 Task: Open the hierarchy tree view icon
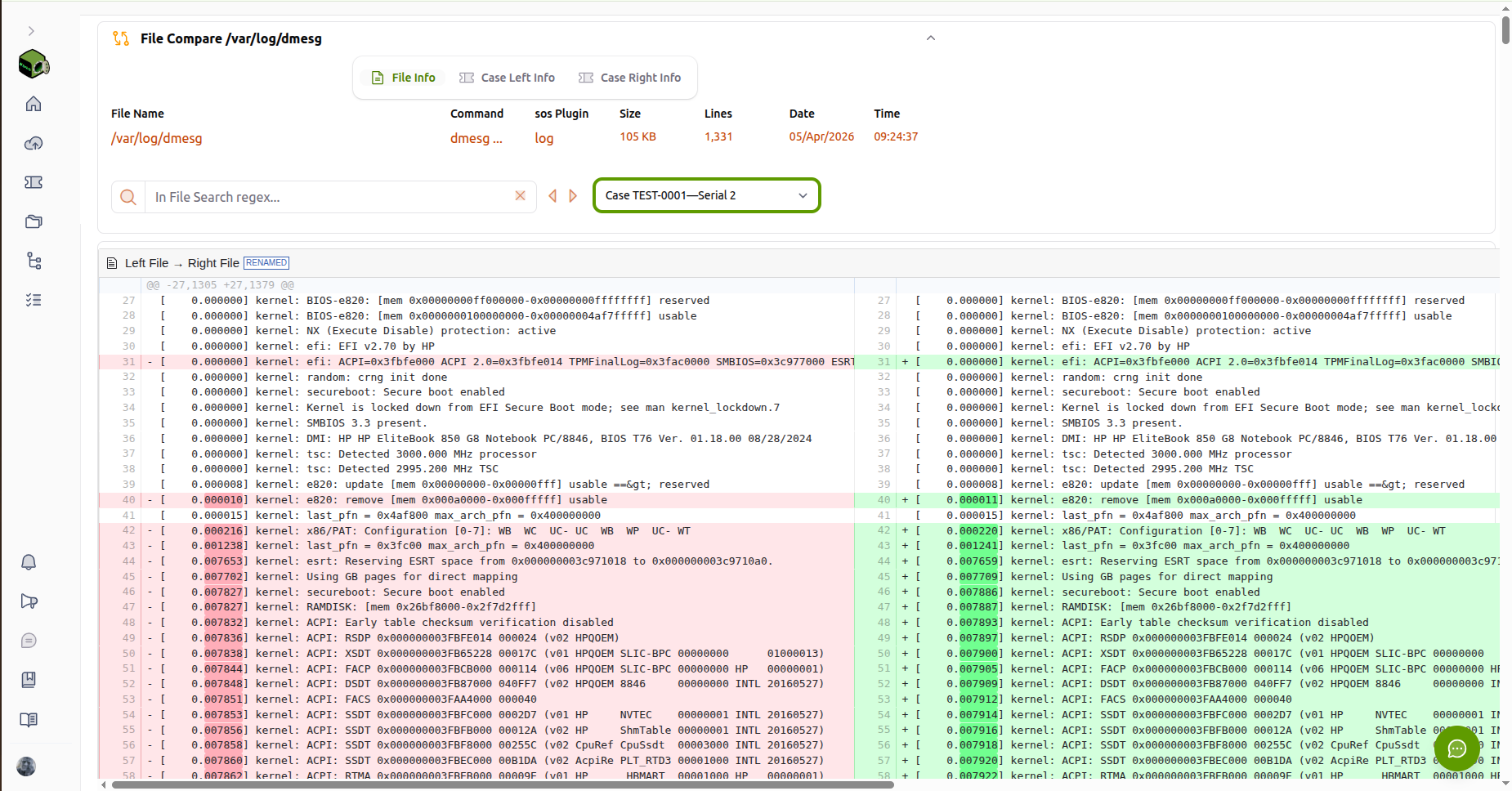pos(33,260)
